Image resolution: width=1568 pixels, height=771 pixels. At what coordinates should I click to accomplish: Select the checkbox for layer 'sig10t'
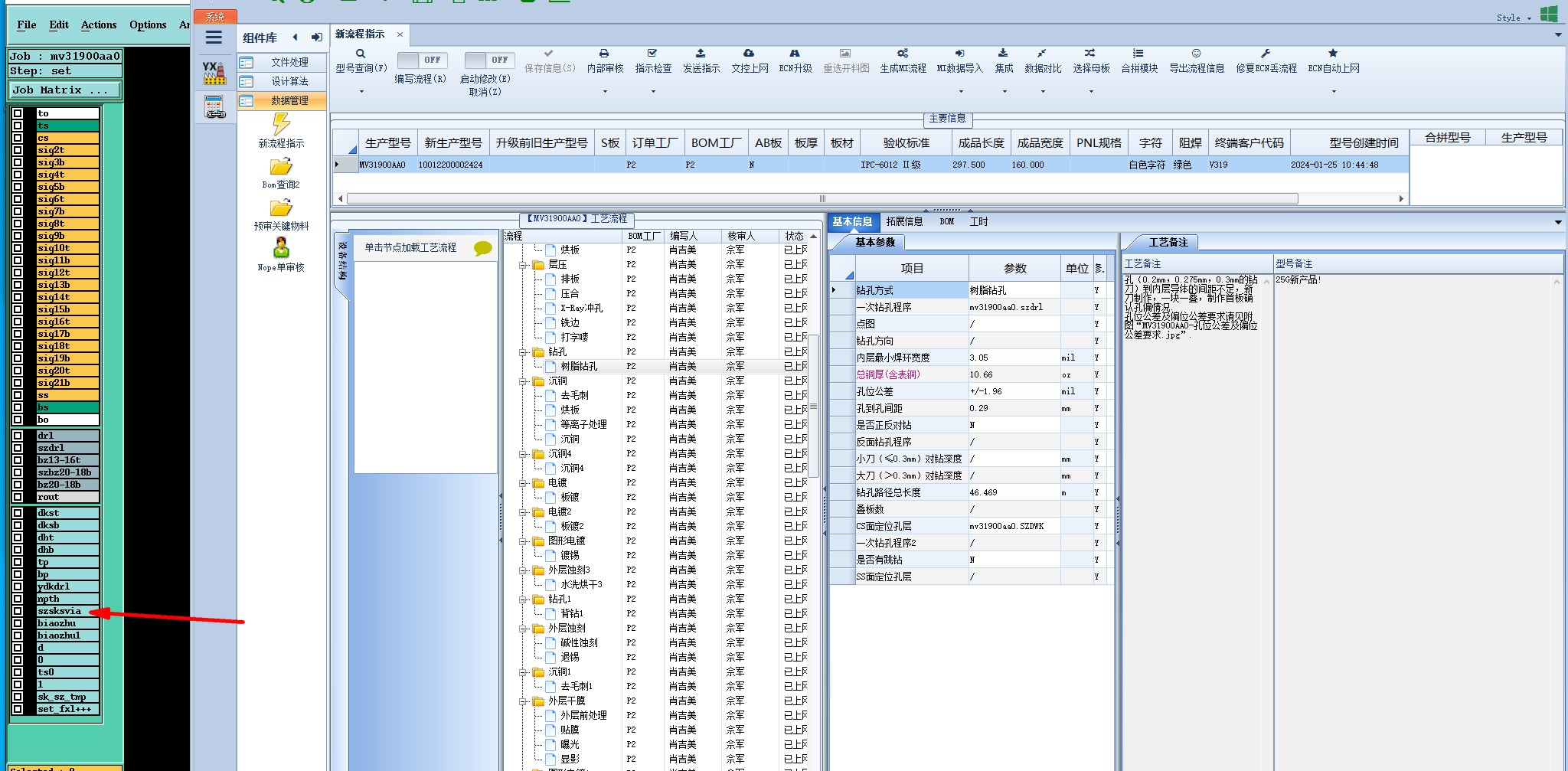[18, 248]
